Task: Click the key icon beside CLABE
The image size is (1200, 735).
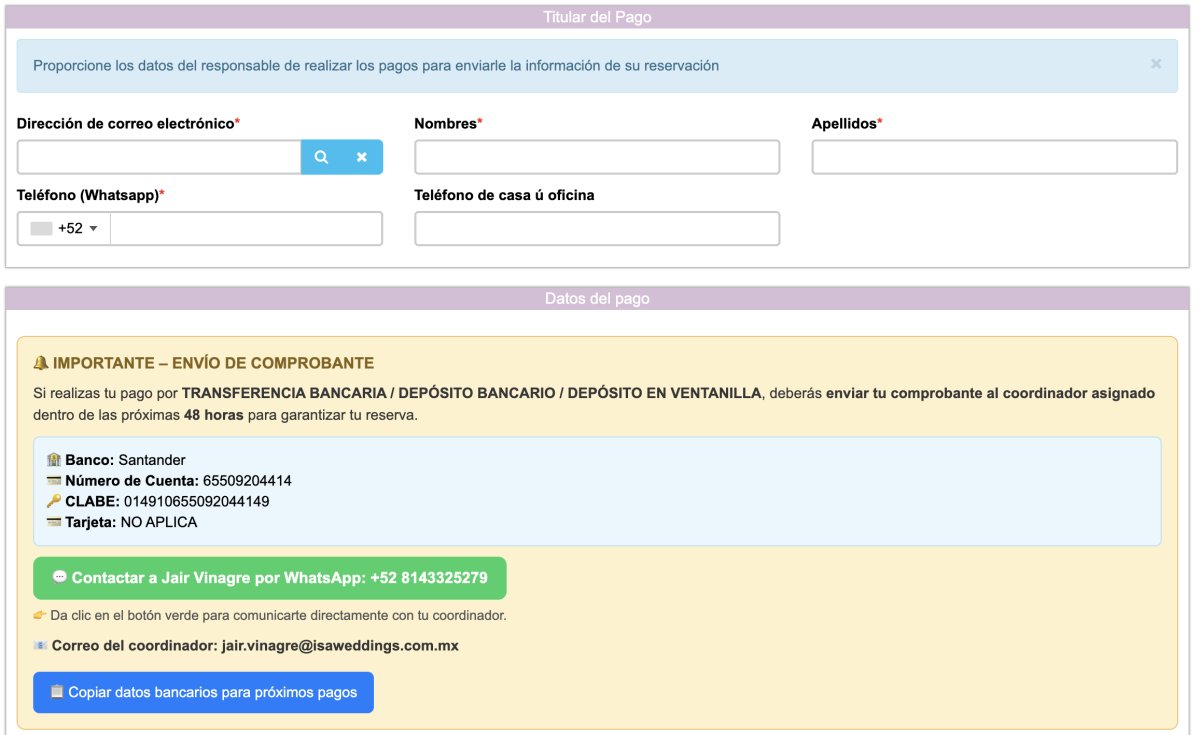Action: 54,501
